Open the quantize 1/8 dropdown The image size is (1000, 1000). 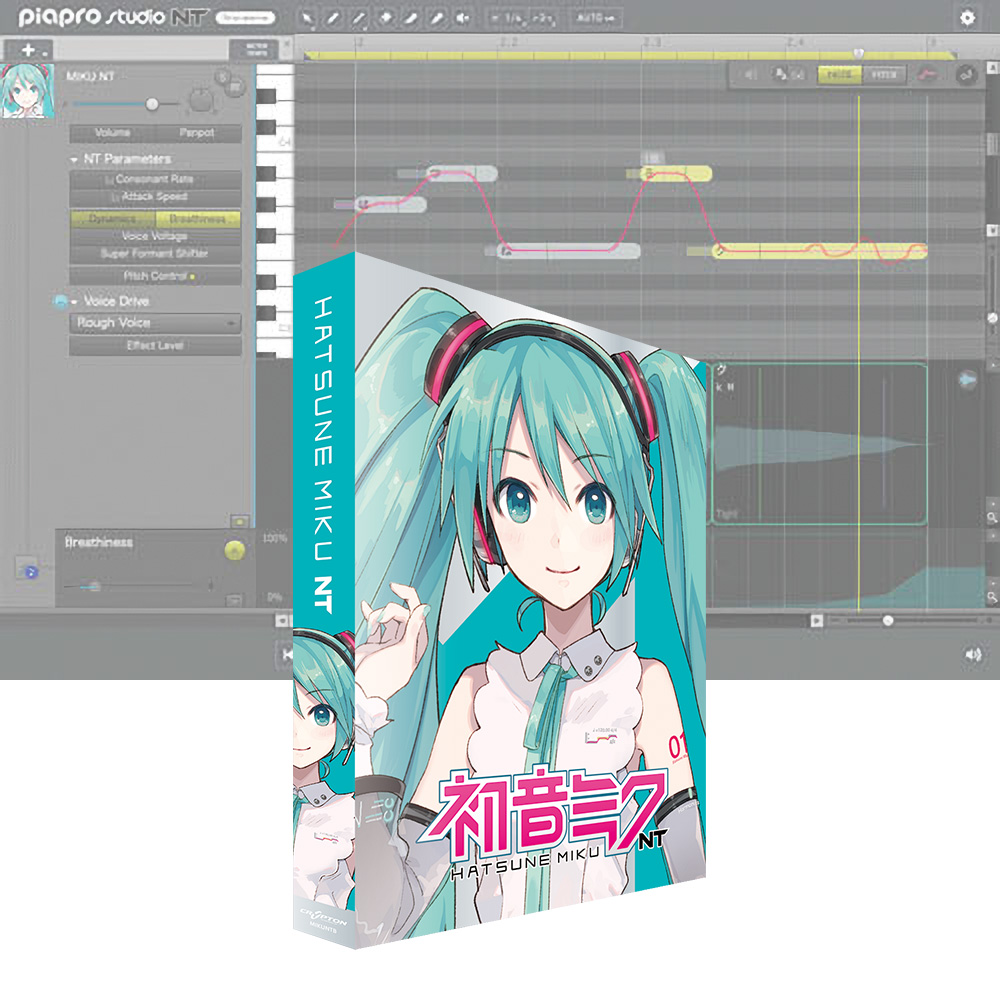pyautogui.click(x=508, y=18)
